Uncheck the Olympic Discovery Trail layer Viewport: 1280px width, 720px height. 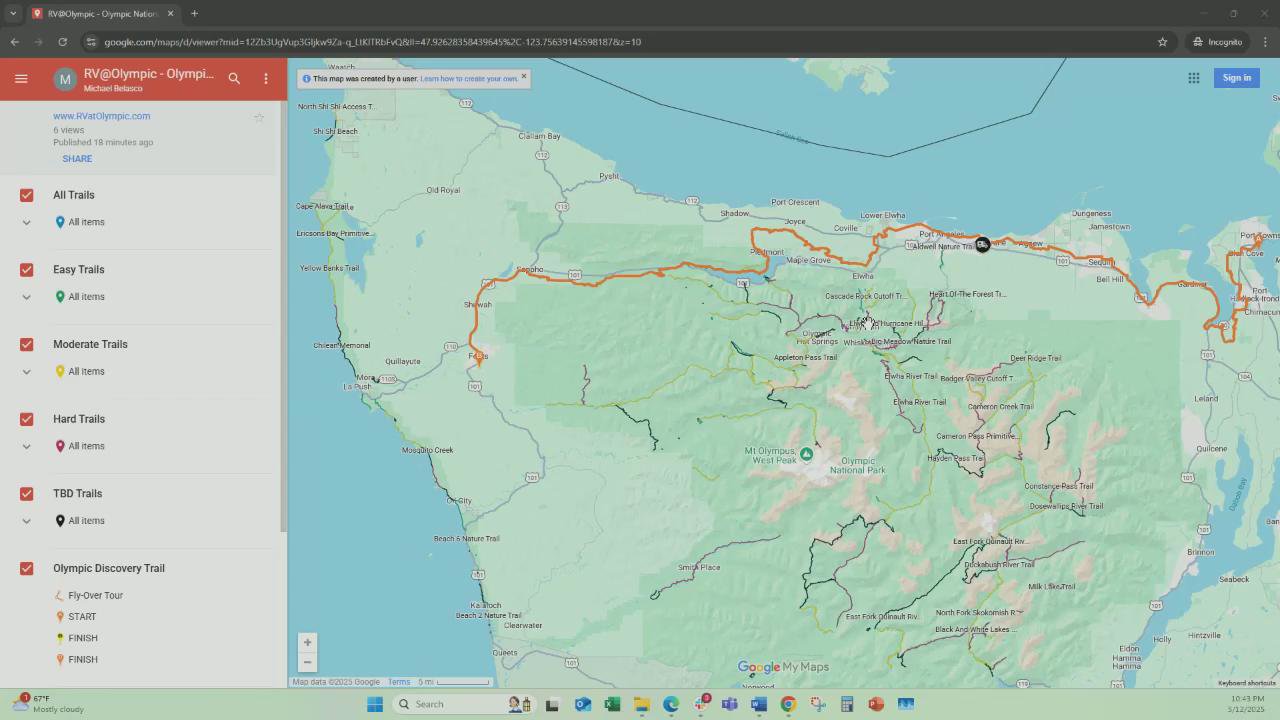pos(27,568)
